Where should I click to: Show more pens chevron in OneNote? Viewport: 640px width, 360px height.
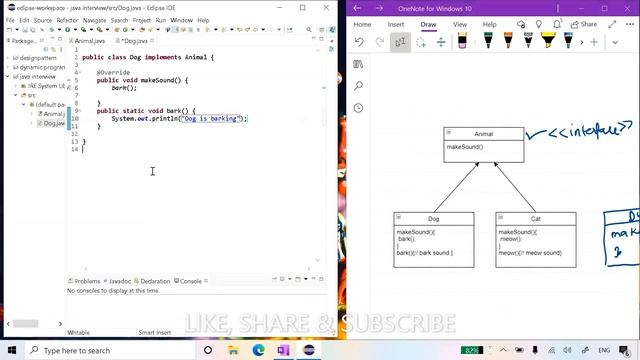tap(582, 42)
